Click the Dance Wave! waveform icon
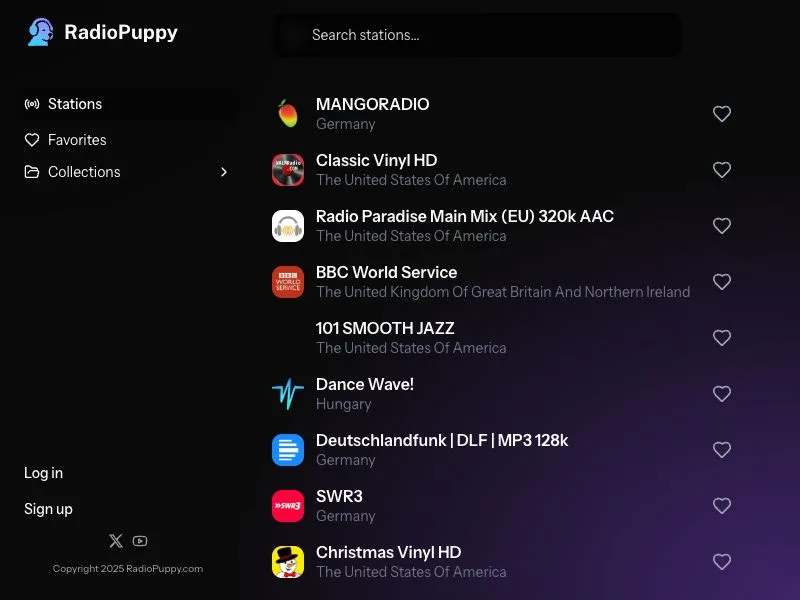Image resolution: width=800 pixels, height=600 pixels. click(288, 394)
